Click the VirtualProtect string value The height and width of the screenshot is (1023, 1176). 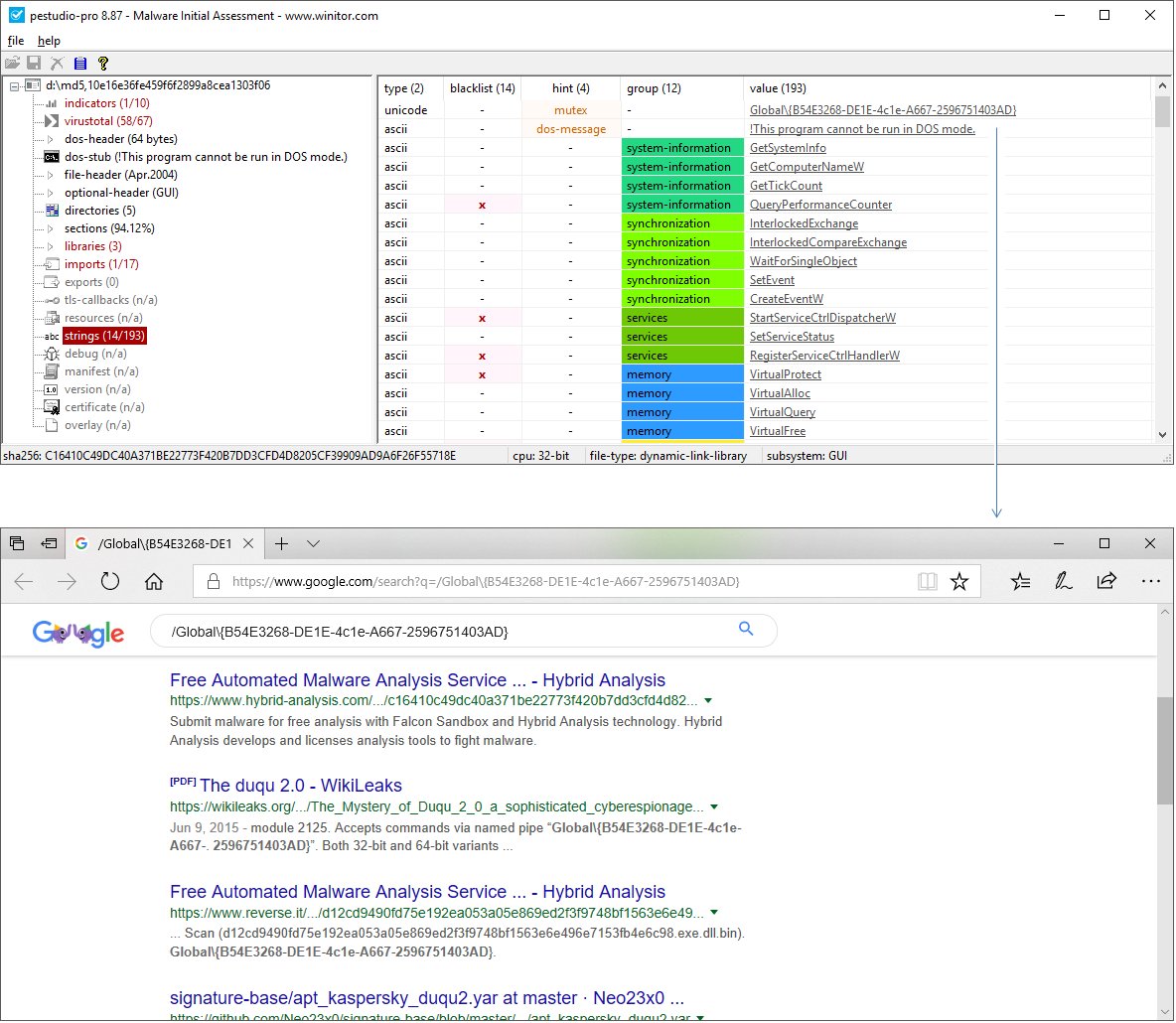786,375
